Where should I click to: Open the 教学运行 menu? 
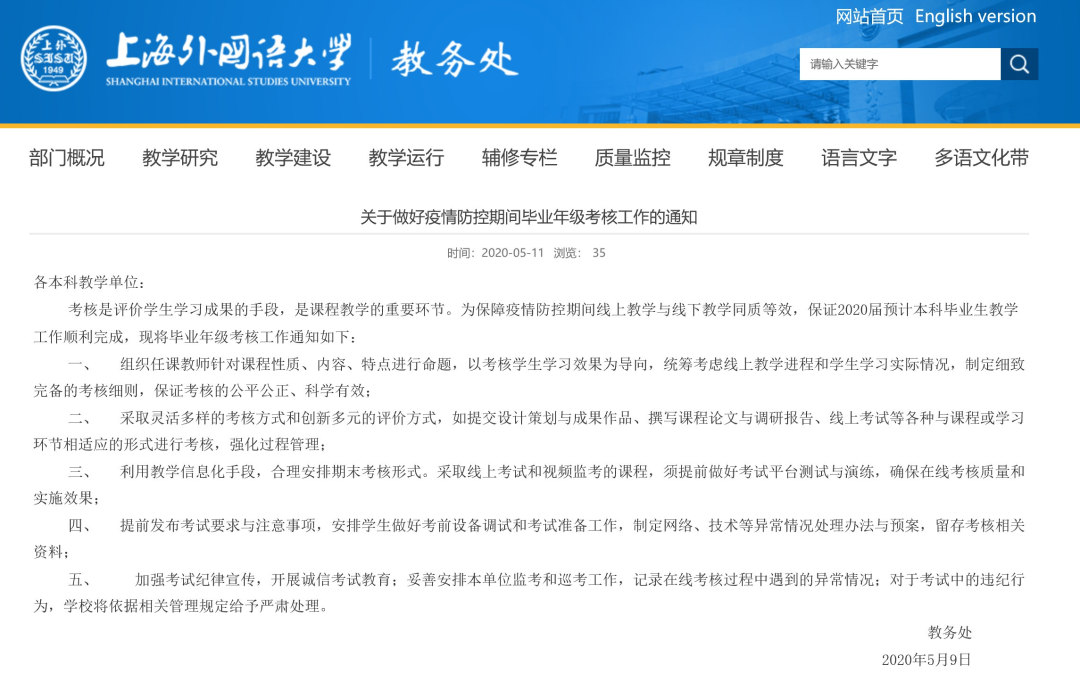pyautogui.click(x=406, y=158)
